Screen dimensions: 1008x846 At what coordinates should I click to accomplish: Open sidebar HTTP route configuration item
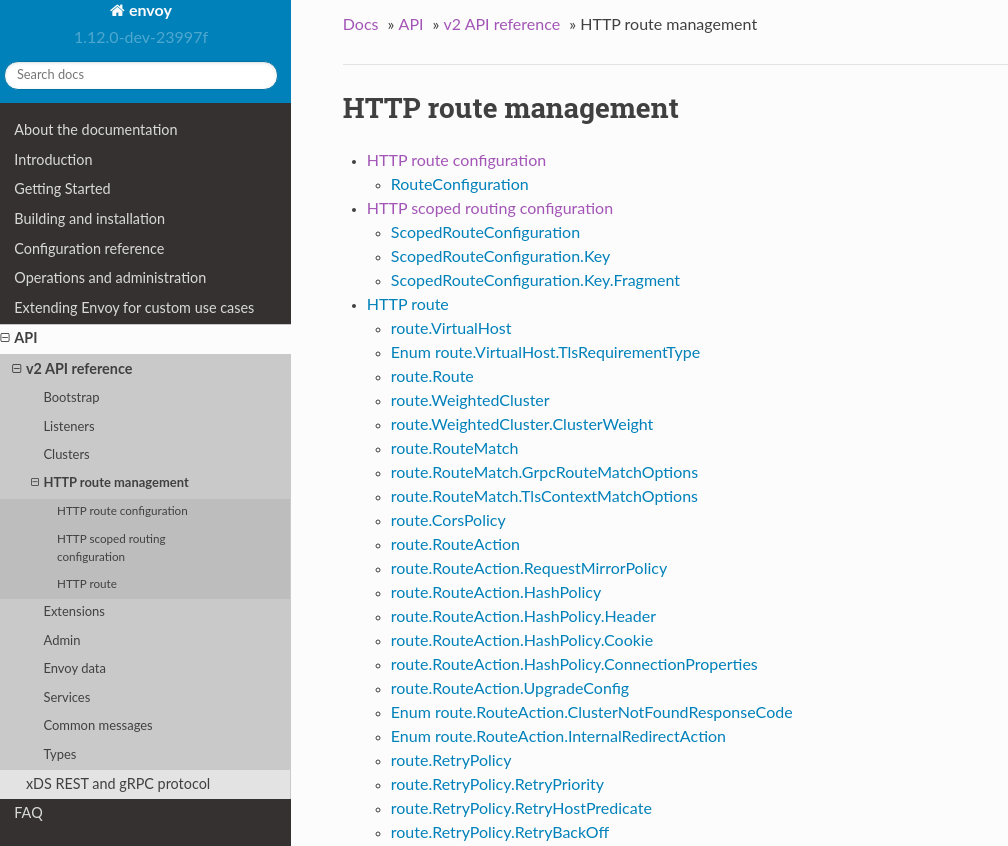coord(122,511)
